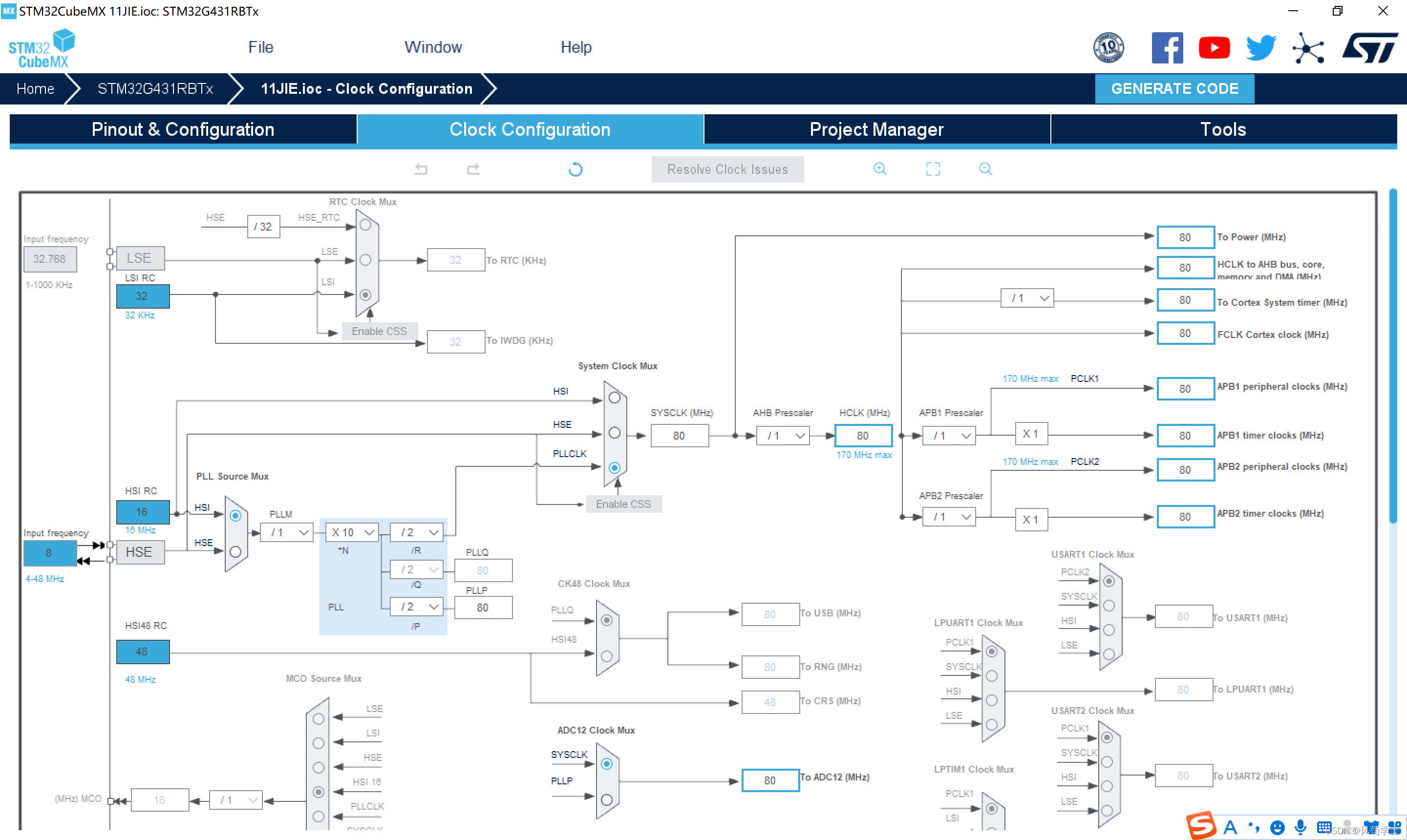Click the GENERATE CODE button
The height and width of the screenshot is (840, 1407).
1174,89
